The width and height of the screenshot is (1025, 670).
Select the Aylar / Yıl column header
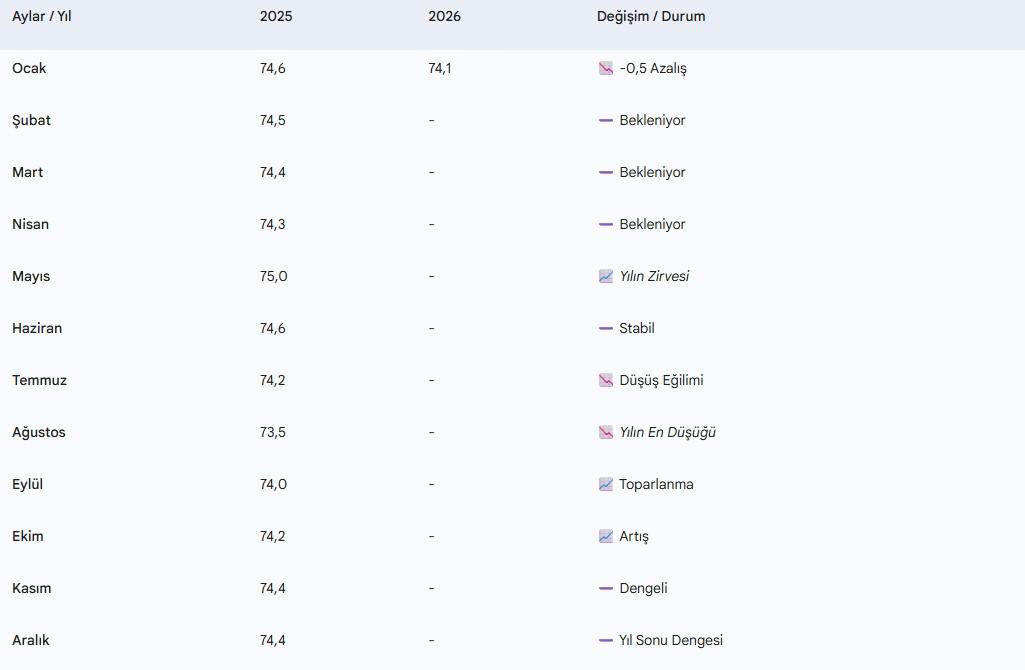41,17
